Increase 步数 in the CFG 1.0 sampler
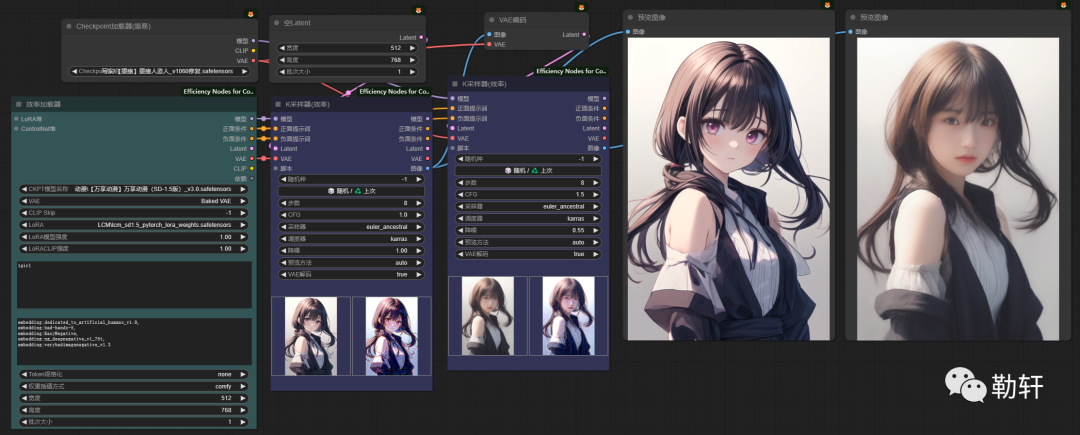Image resolution: width=1080 pixels, height=435 pixels. 418,203
